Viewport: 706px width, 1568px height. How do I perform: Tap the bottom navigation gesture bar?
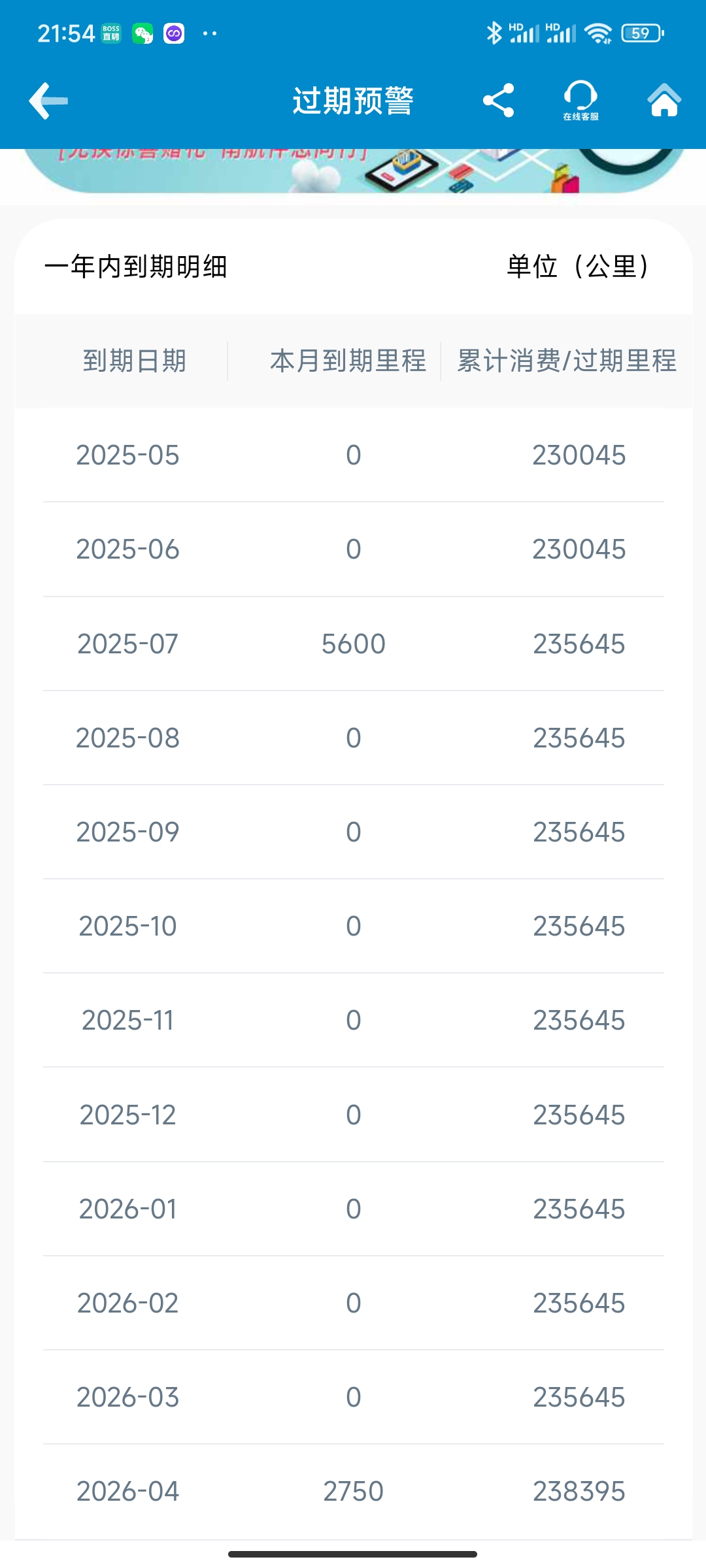pyautogui.click(x=353, y=1554)
